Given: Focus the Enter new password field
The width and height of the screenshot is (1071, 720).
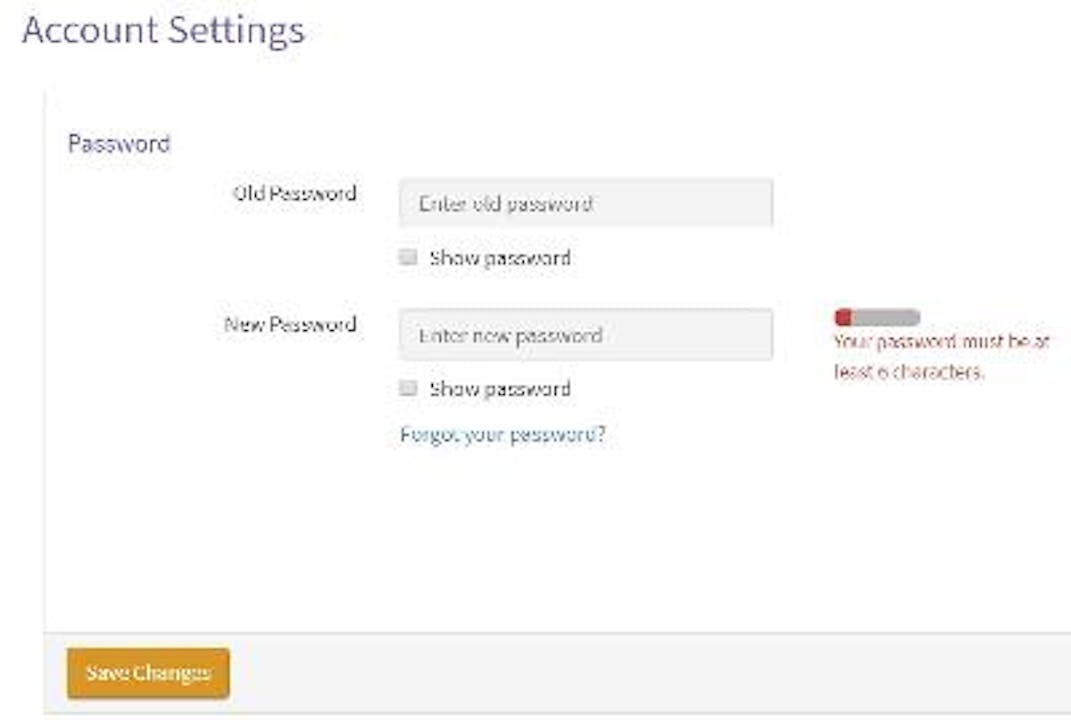Looking at the screenshot, I should click(x=586, y=335).
